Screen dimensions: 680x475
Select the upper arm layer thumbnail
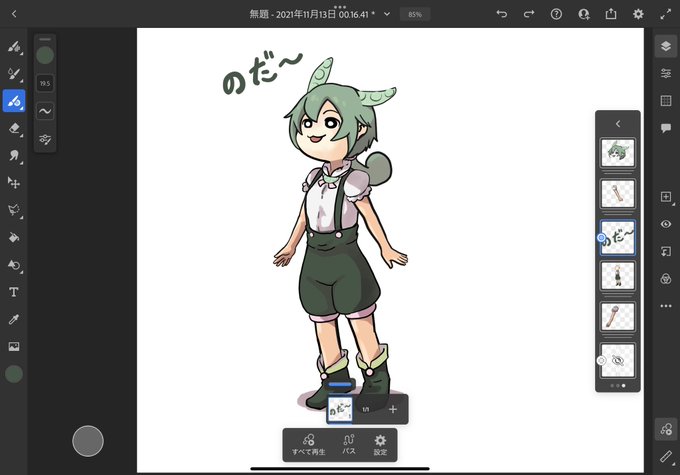(x=618, y=193)
